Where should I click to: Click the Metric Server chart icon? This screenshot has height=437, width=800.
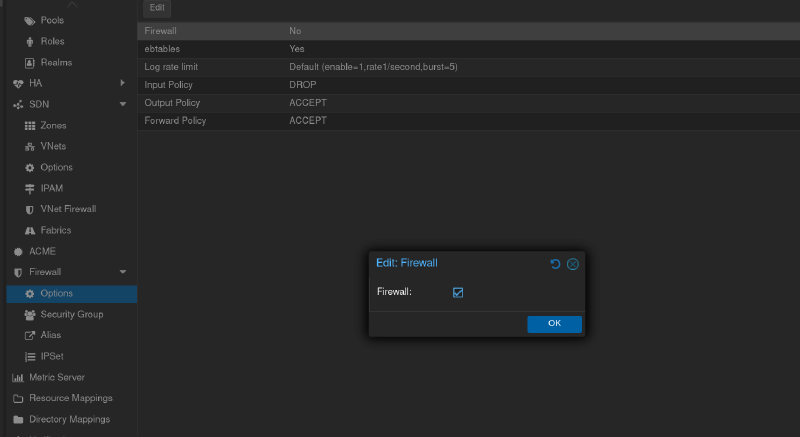click(18, 377)
